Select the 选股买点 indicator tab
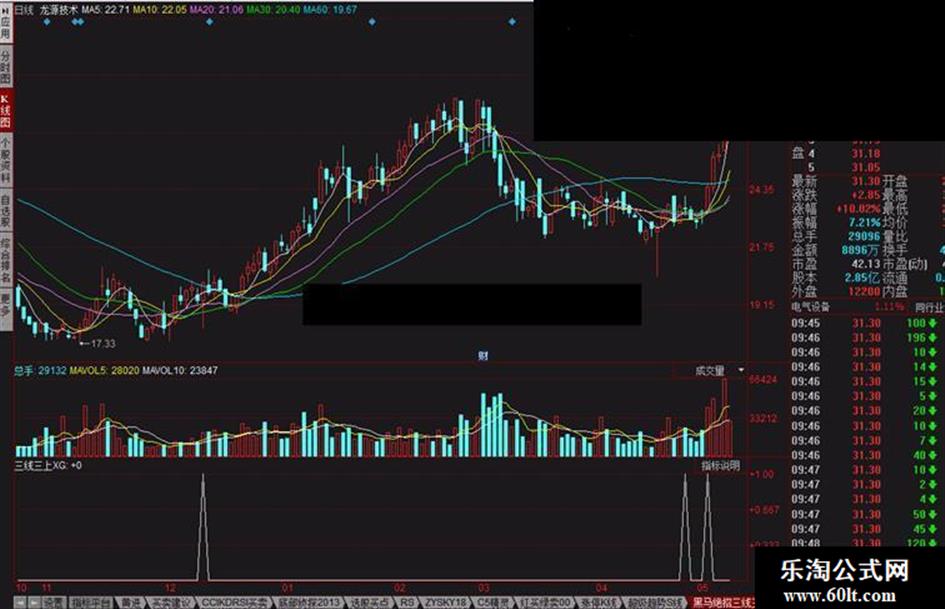The height and width of the screenshot is (609, 945). click(x=371, y=602)
